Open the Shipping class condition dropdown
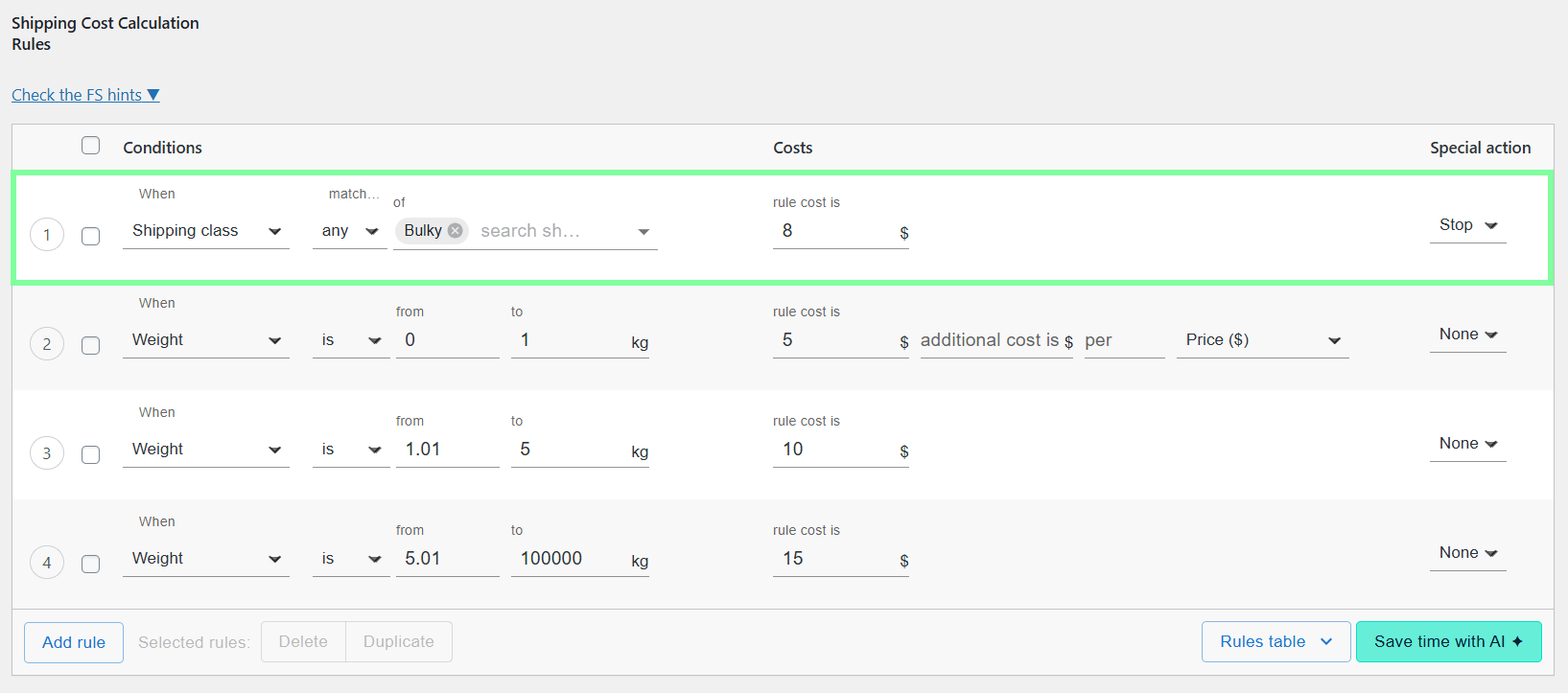The width and height of the screenshot is (1568, 693). click(206, 231)
